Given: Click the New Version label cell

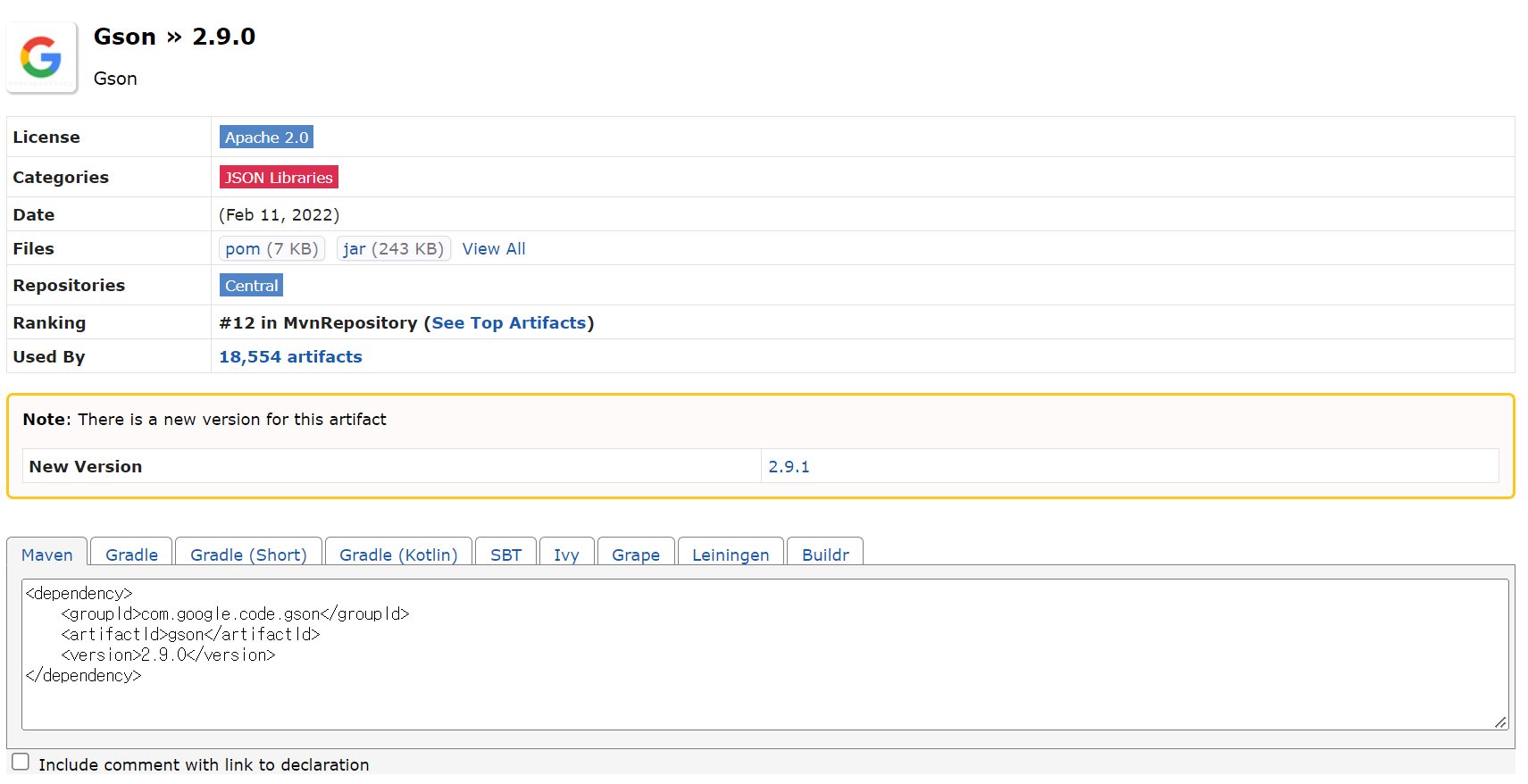Looking at the screenshot, I should click(x=392, y=466).
